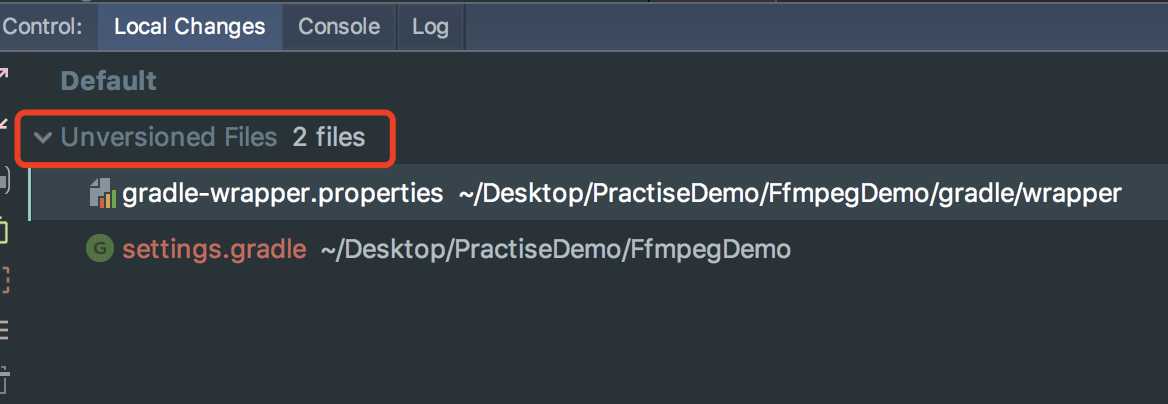
Task: Collapse the Unversioned Files chevron
Action: coord(43,137)
